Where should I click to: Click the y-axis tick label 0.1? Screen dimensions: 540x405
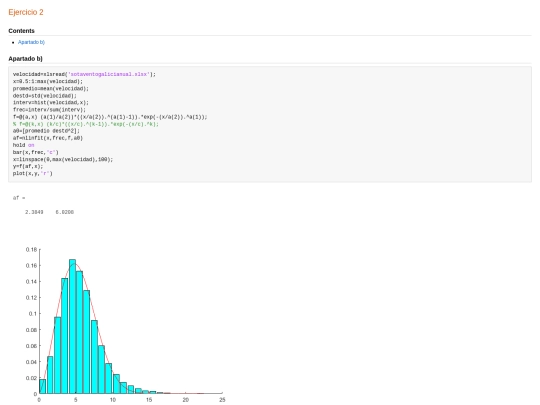point(33,314)
